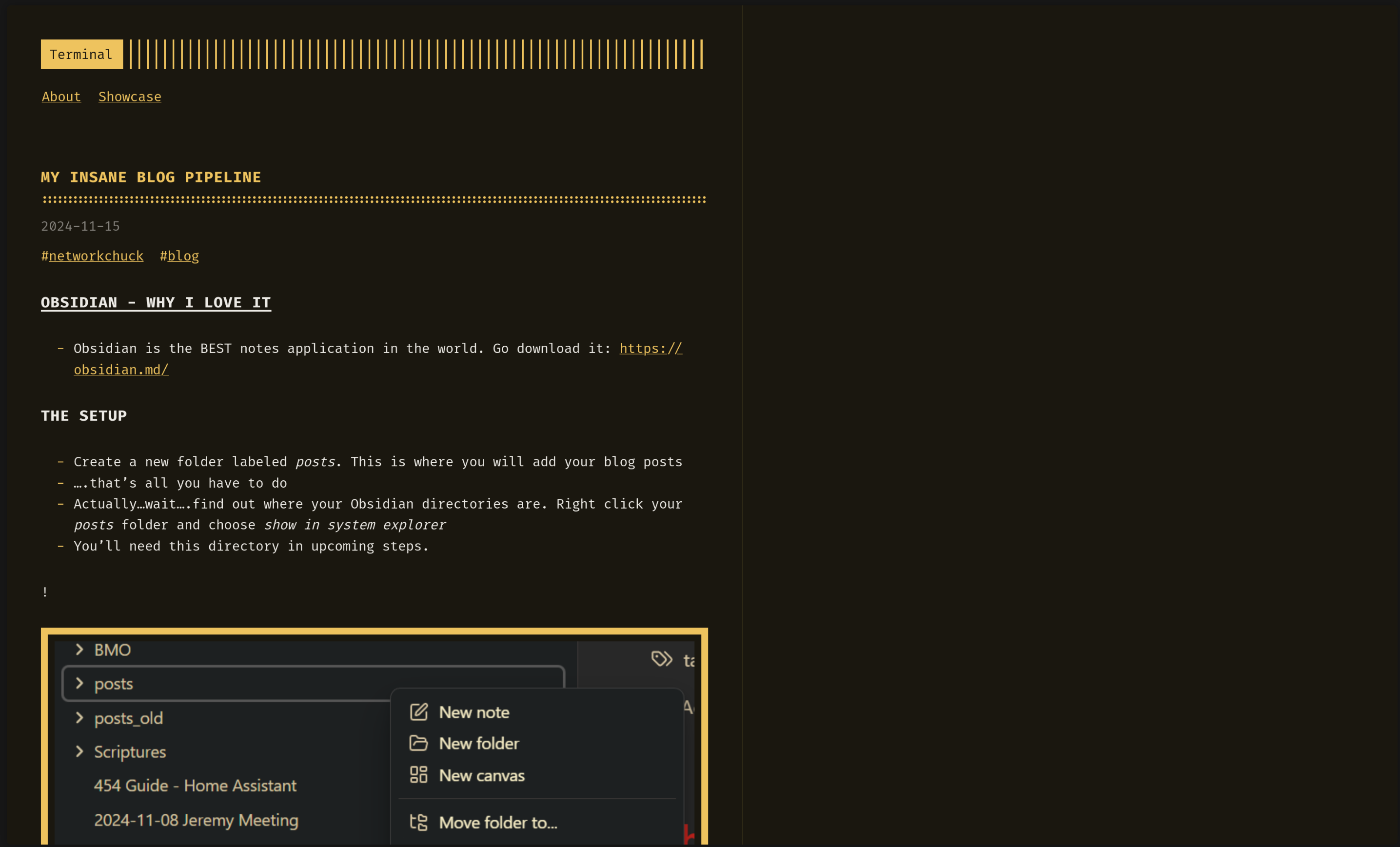The width and height of the screenshot is (1400, 847).
Task: Select the posts folder row
Action: tap(313, 683)
